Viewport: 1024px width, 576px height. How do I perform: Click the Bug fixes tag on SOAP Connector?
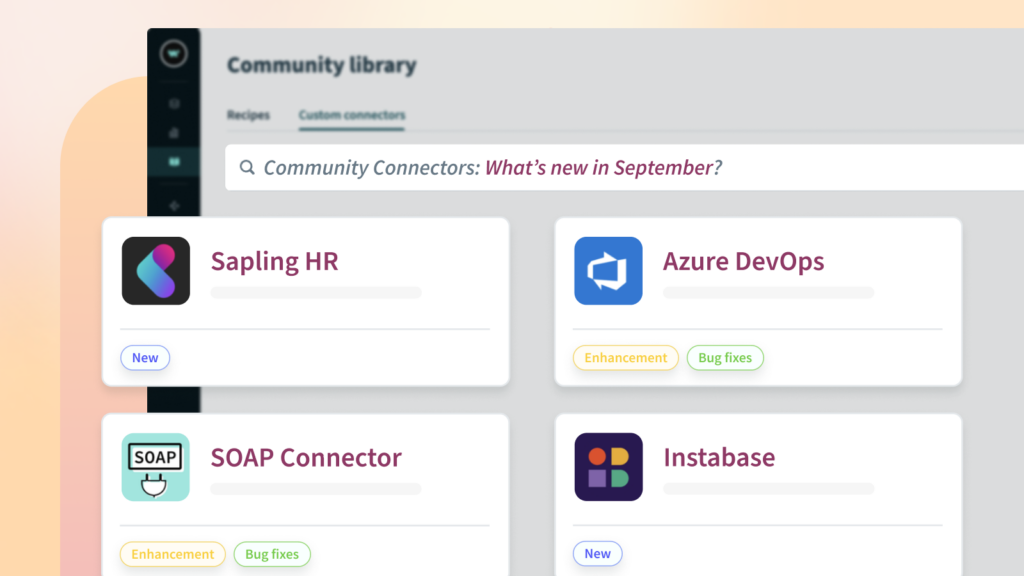(x=271, y=554)
